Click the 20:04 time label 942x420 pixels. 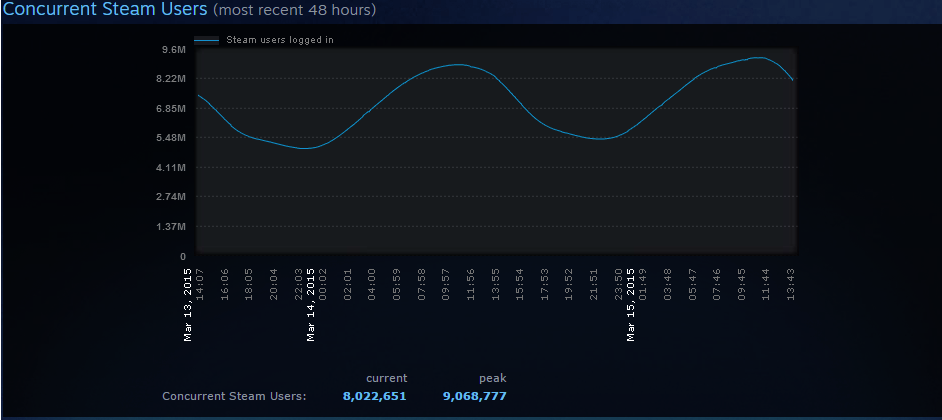pyautogui.click(x=273, y=284)
